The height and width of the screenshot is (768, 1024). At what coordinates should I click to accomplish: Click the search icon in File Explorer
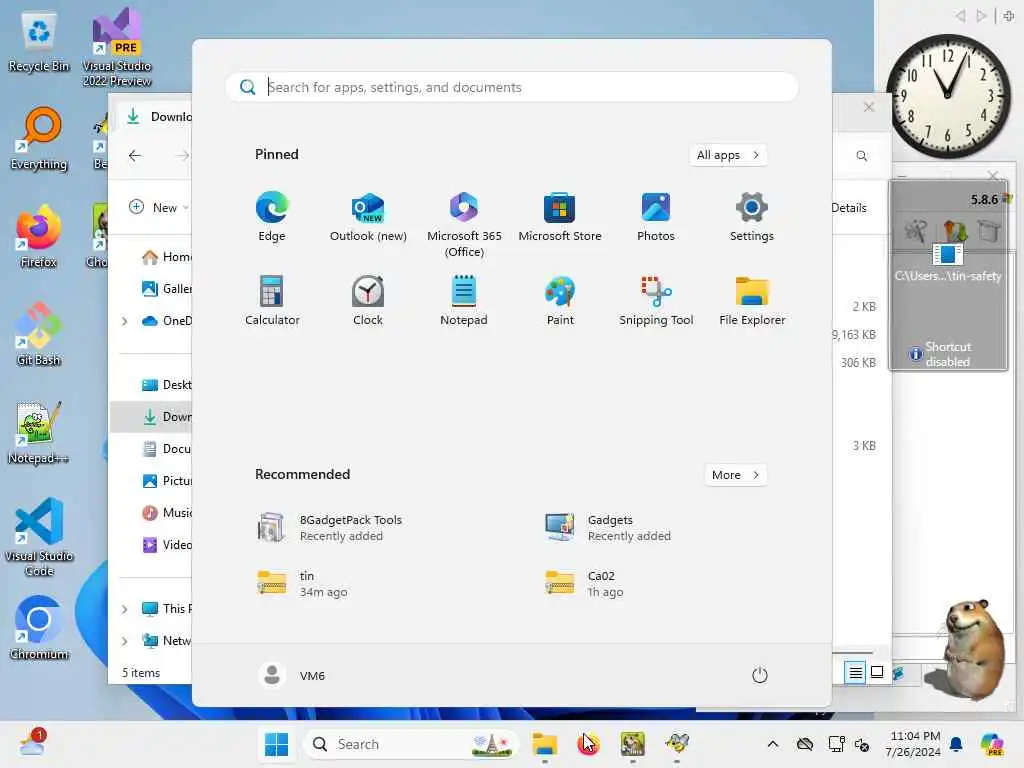pyautogui.click(x=862, y=155)
